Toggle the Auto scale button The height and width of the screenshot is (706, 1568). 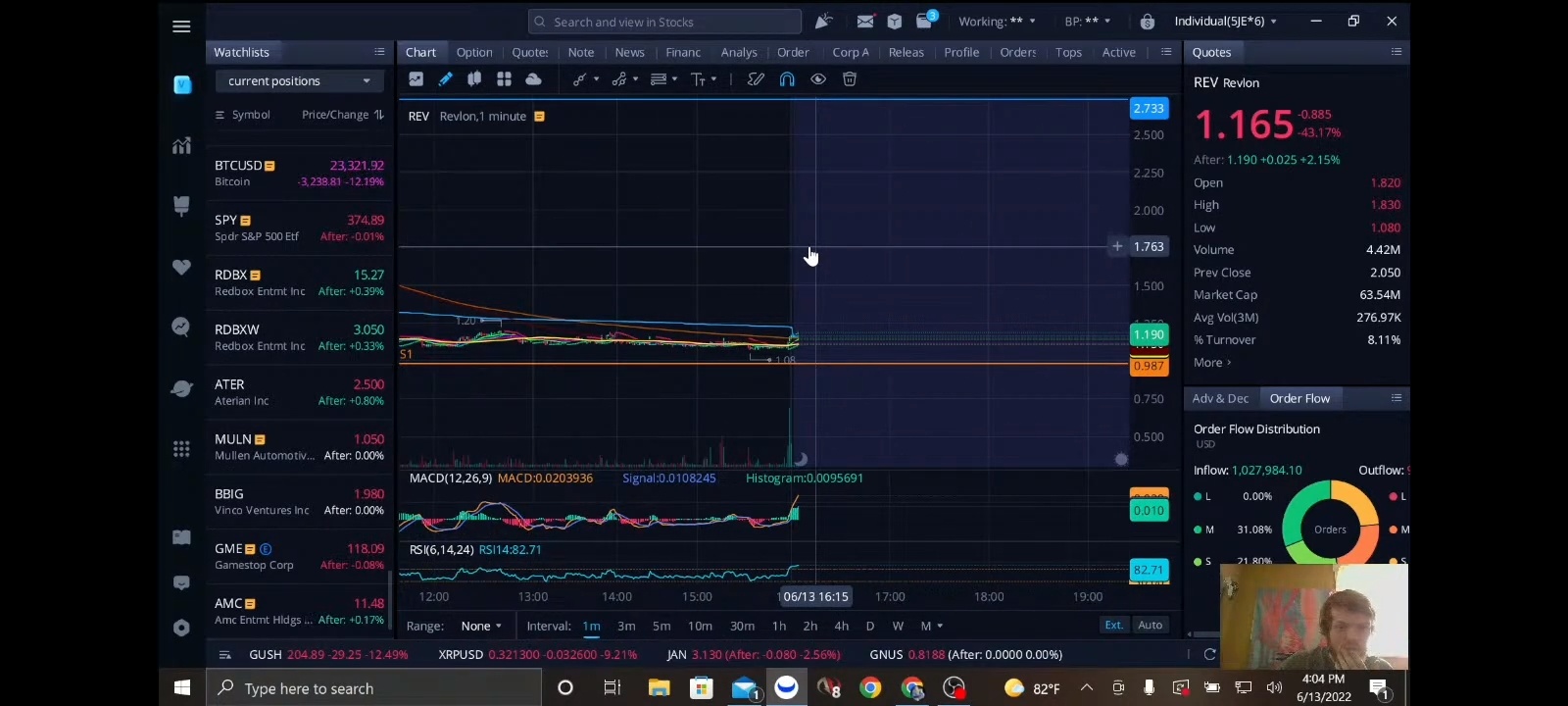1151,625
